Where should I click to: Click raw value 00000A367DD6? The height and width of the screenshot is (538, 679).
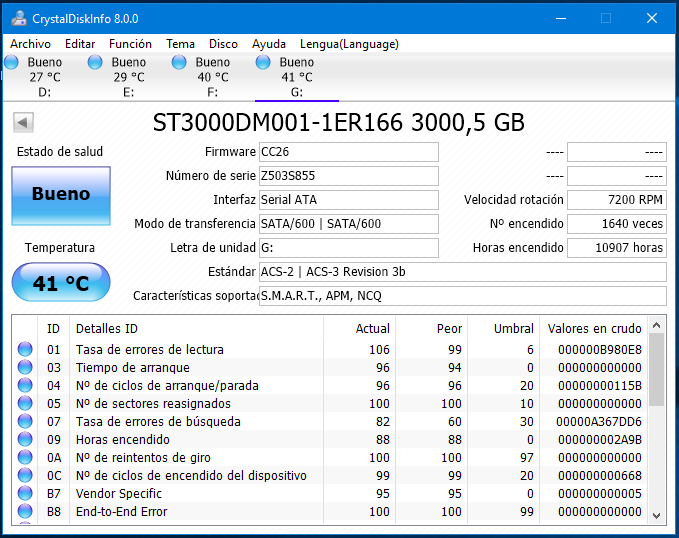(599, 421)
